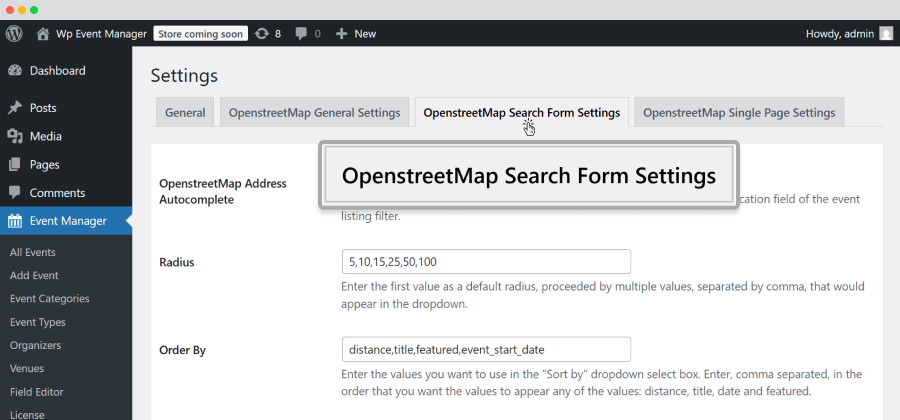
Task: Click the Media icon in sidebar
Action: click(x=15, y=137)
